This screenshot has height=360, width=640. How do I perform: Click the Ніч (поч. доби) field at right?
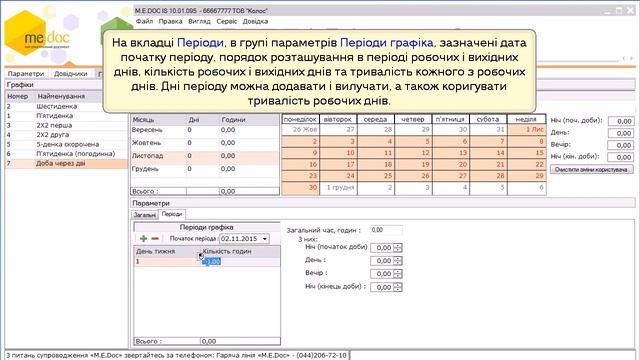point(620,121)
